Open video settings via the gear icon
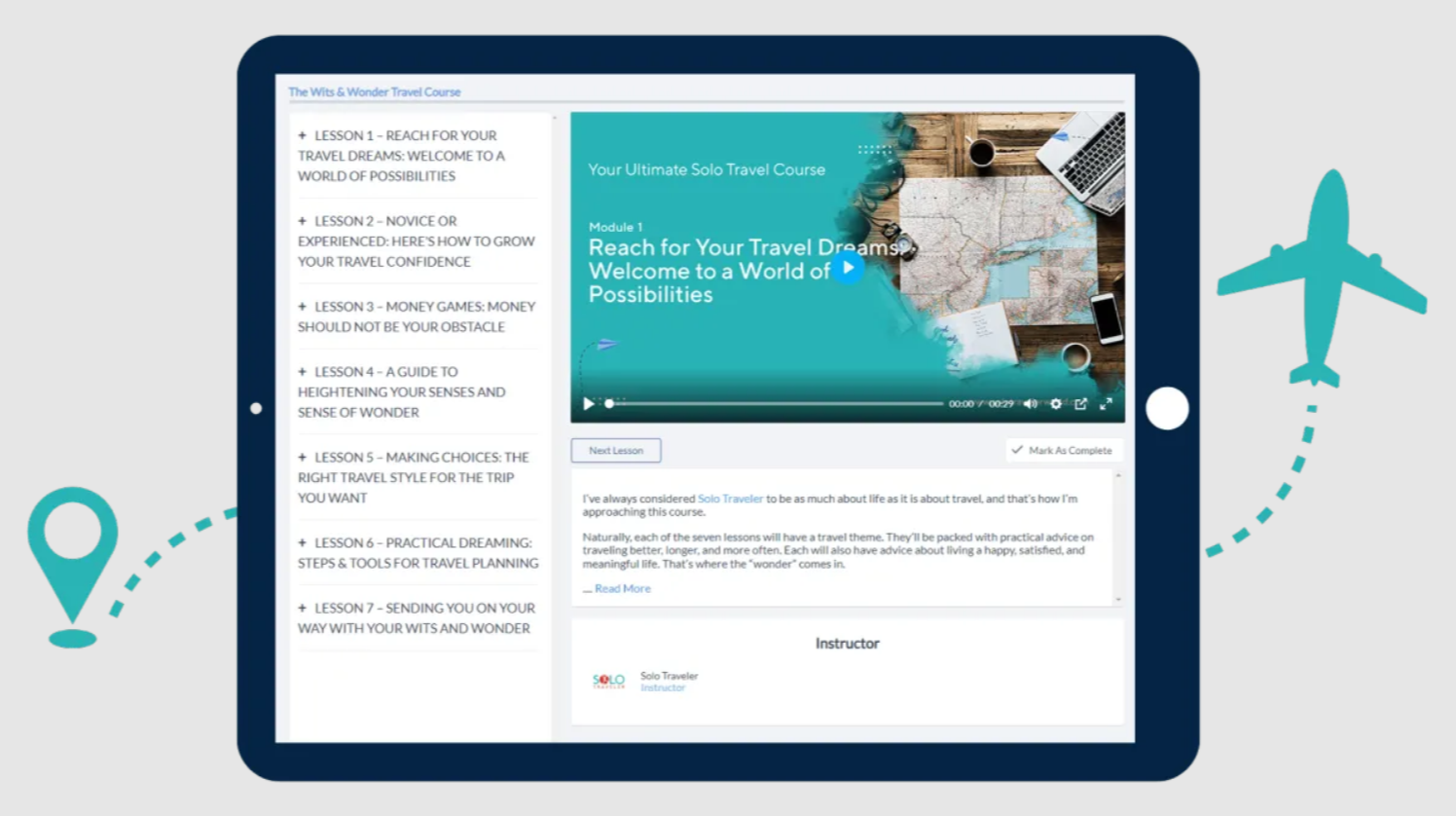Viewport: 1456px width, 816px height. pos(1056,404)
